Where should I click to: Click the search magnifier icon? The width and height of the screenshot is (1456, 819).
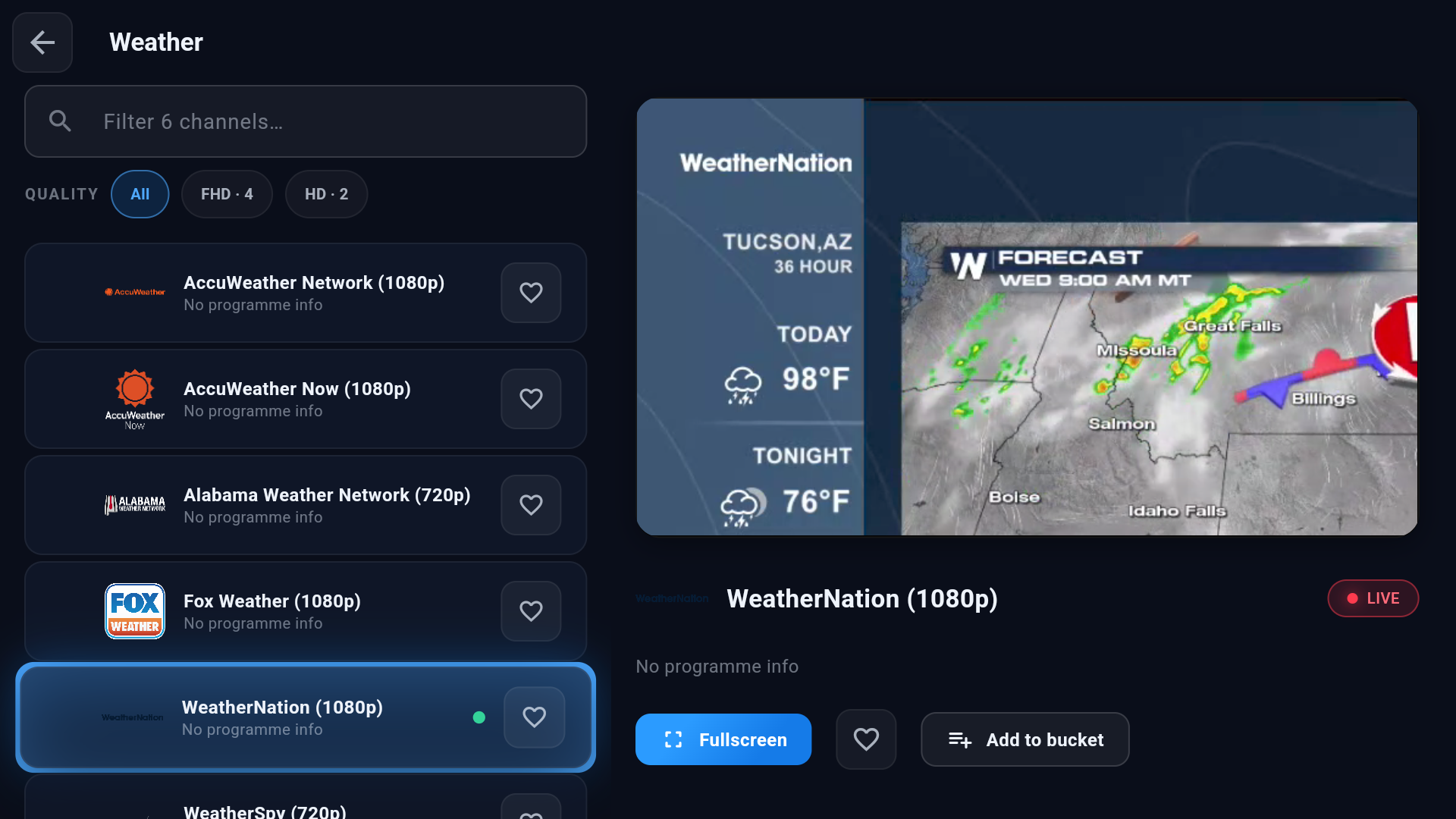coord(60,121)
